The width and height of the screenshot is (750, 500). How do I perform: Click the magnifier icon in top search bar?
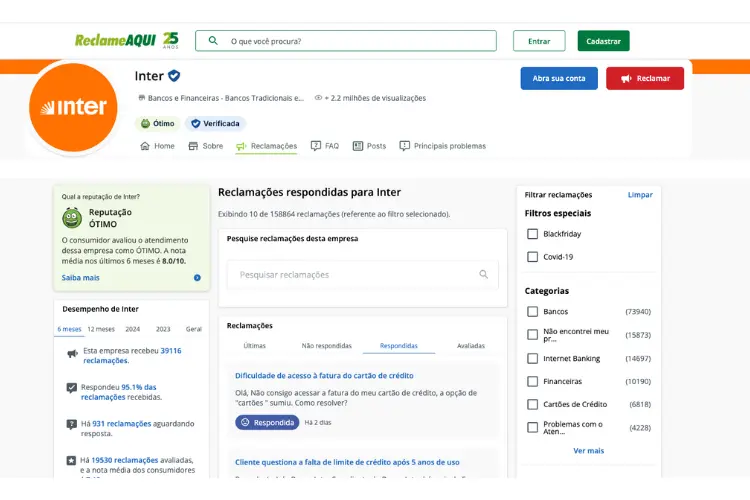[213, 41]
